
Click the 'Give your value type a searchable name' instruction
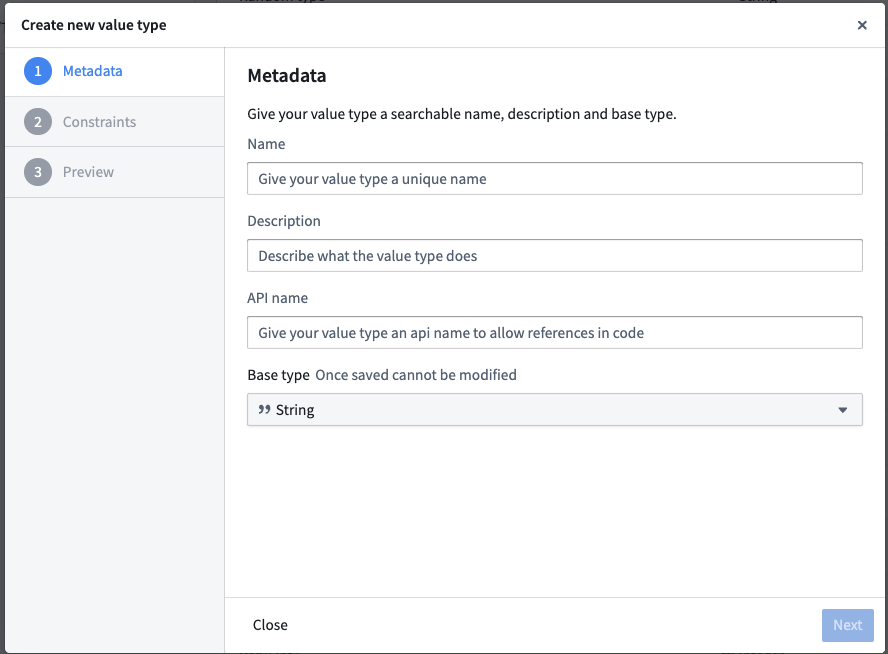point(462,114)
